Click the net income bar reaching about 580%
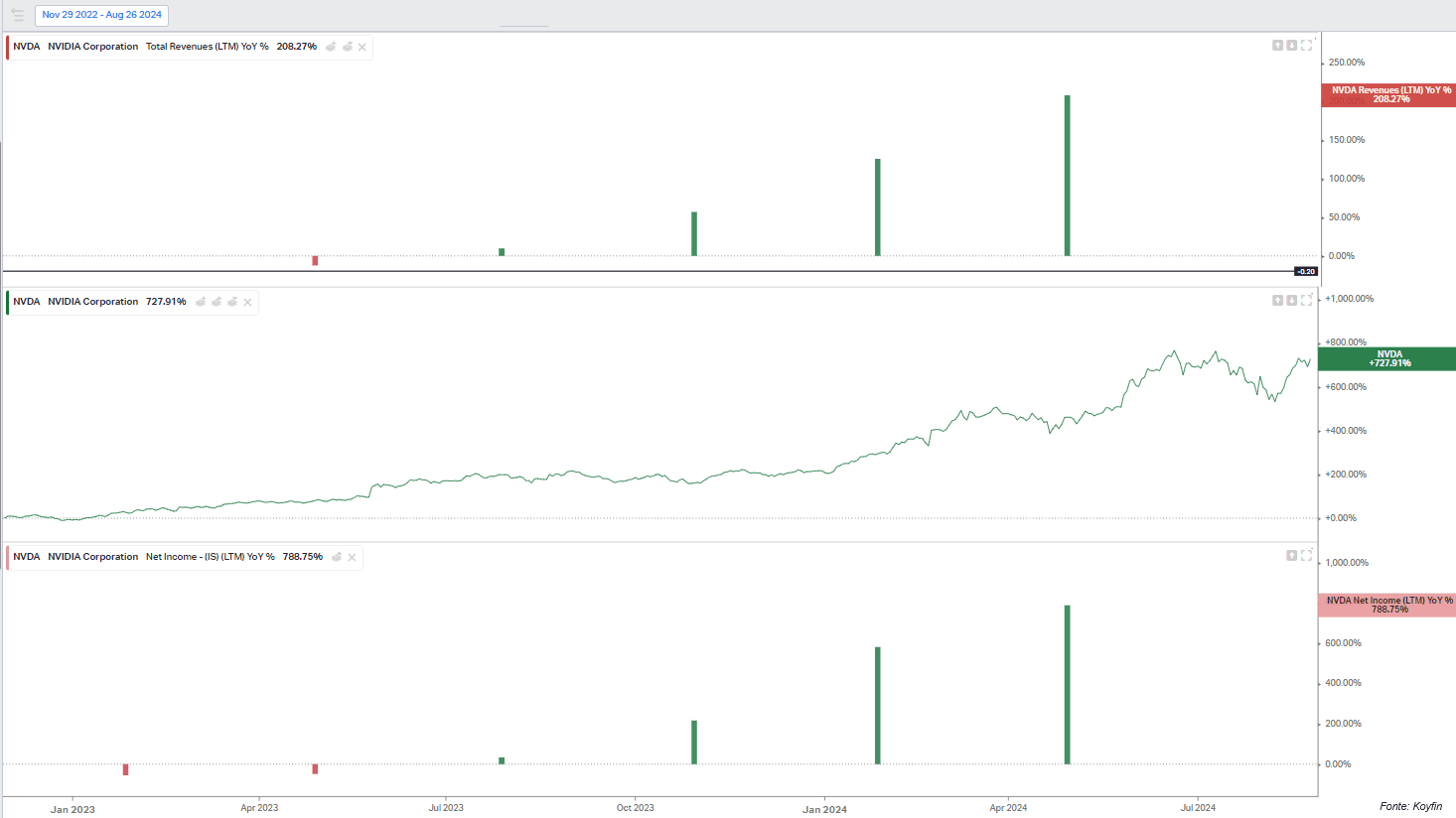 (x=878, y=706)
